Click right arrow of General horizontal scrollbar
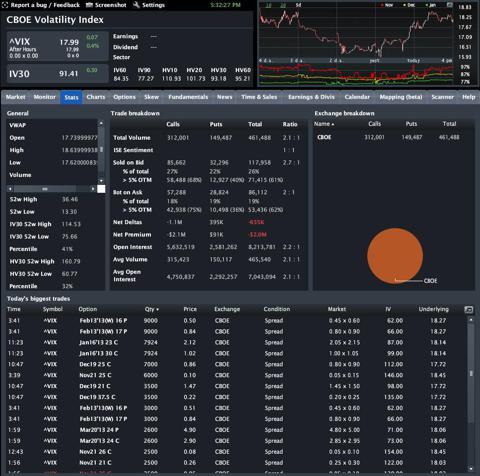This screenshot has height=476, width=480. (93, 189)
